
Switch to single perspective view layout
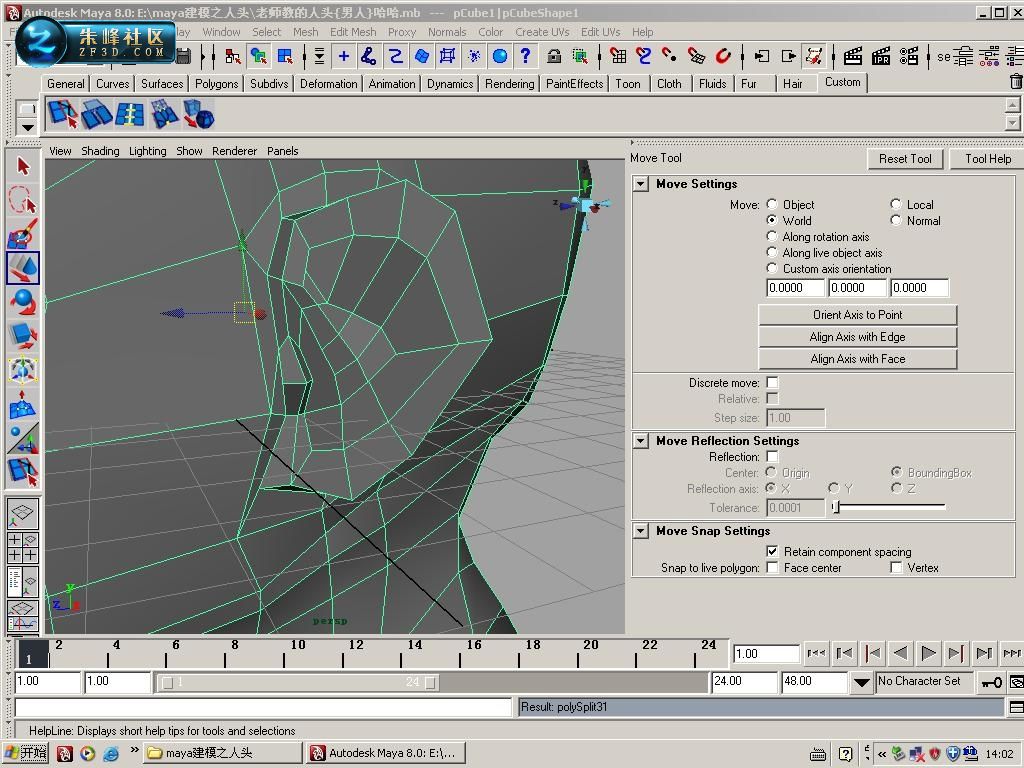pos(23,514)
